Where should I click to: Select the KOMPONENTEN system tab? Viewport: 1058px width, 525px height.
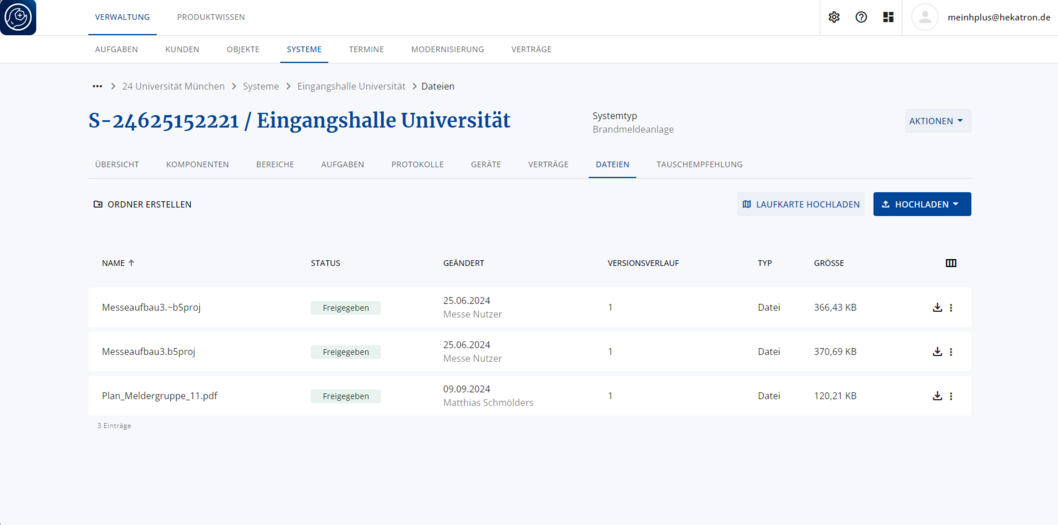pos(198,165)
